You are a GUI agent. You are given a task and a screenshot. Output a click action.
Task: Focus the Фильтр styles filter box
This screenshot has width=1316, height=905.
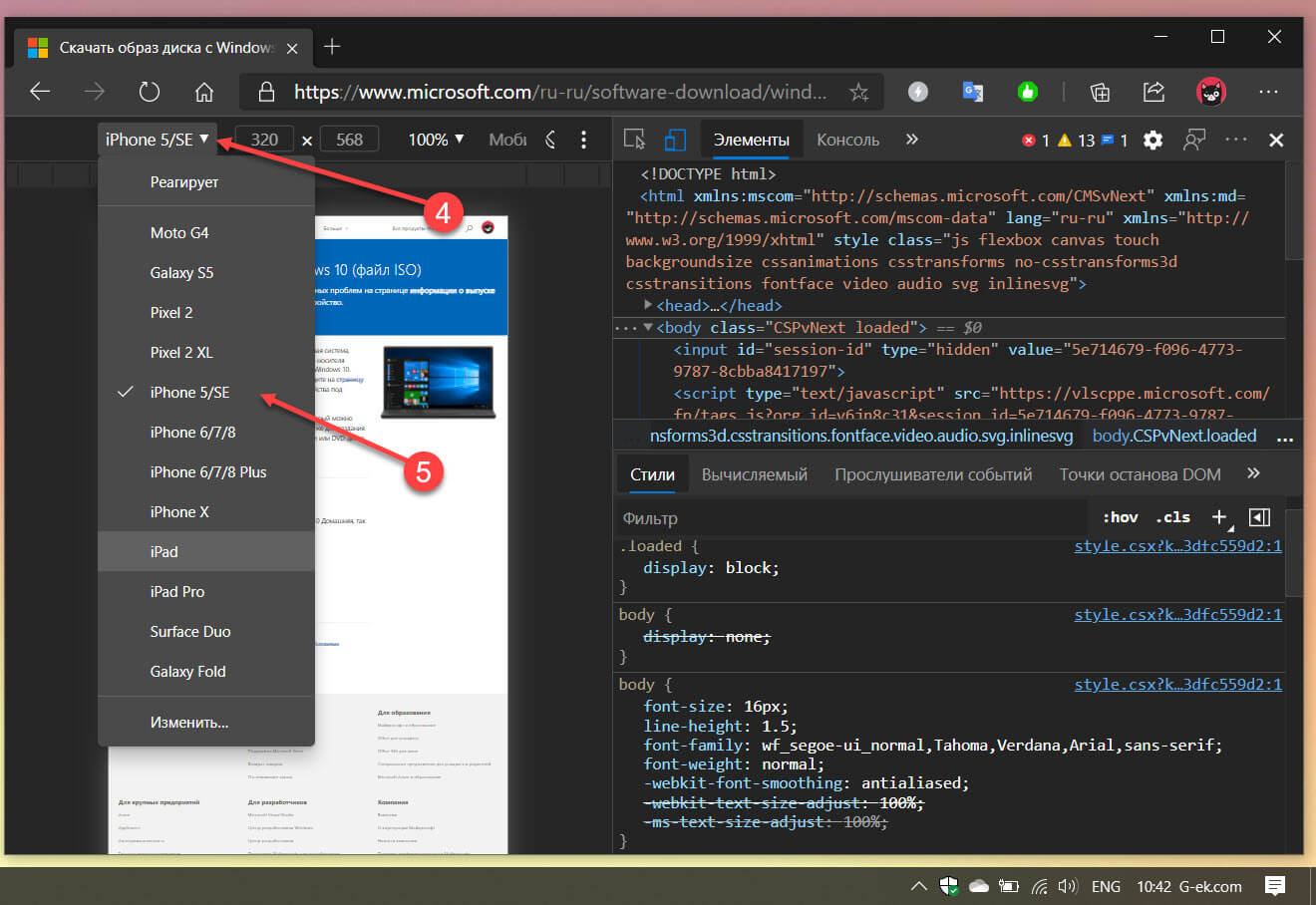click(x=852, y=518)
